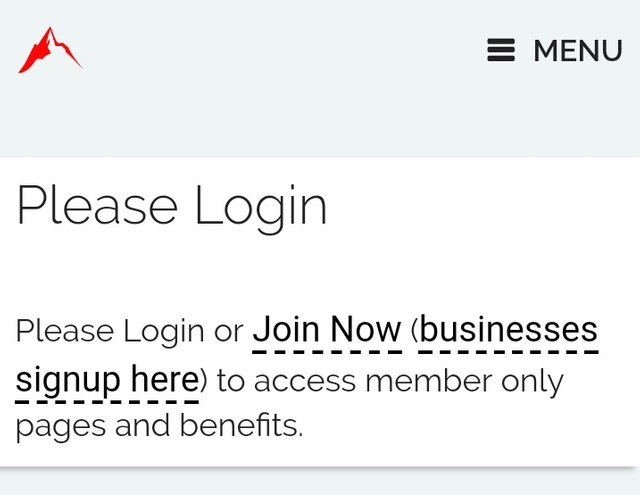Open the MENU navigation label
Screen dimensions: 640x495
[x=577, y=50]
